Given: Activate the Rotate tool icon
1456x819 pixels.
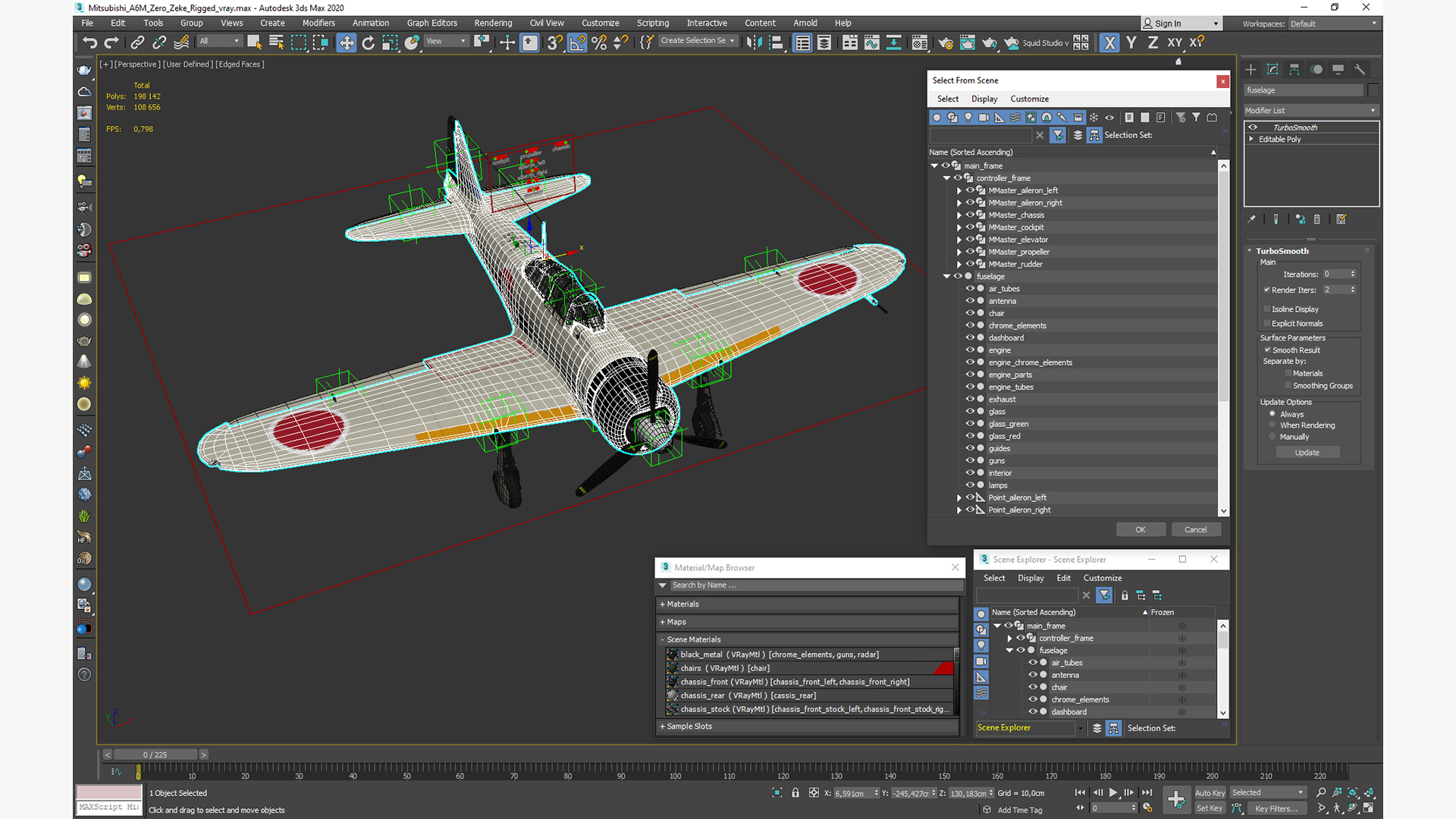Looking at the screenshot, I should [368, 42].
